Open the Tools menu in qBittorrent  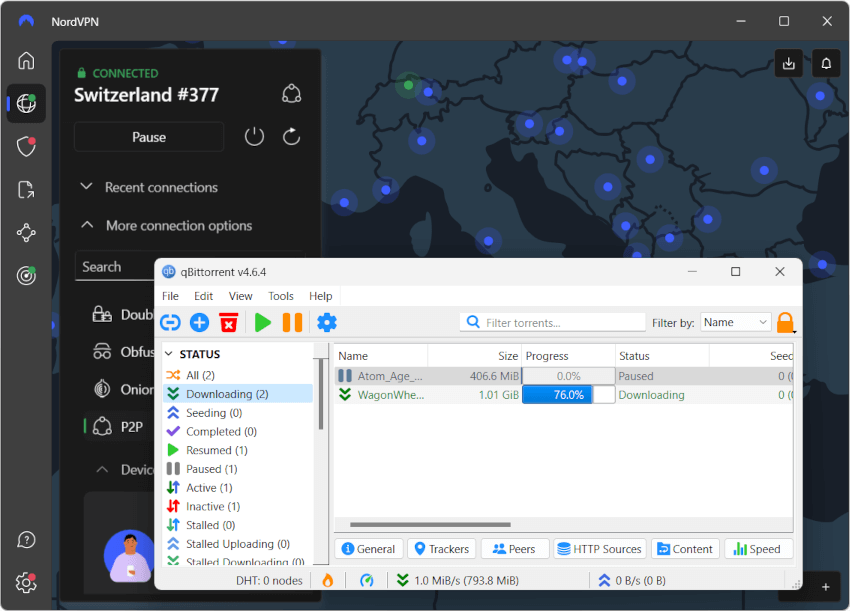click(281, 296)
